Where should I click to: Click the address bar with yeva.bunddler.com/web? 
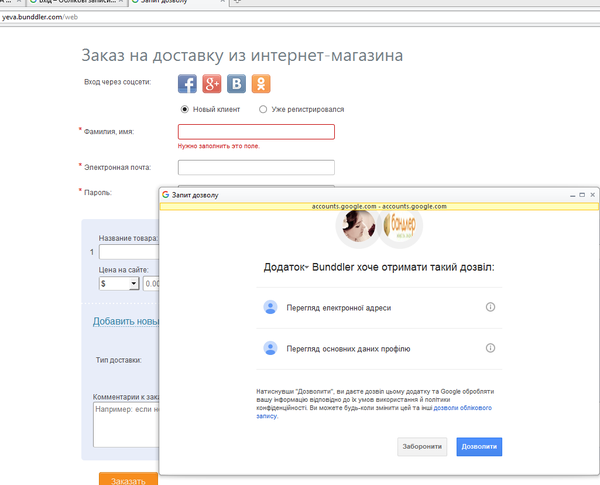coord(300,17)
